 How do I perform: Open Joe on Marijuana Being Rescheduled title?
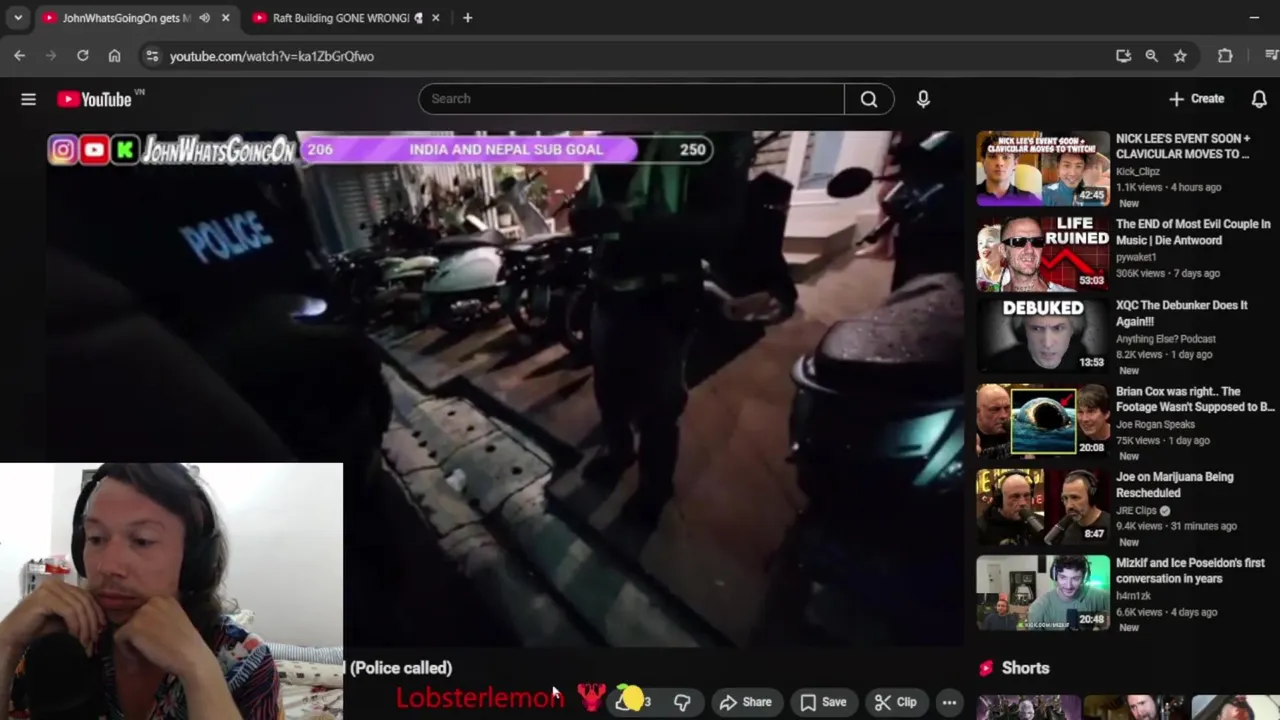[1175, 485]
